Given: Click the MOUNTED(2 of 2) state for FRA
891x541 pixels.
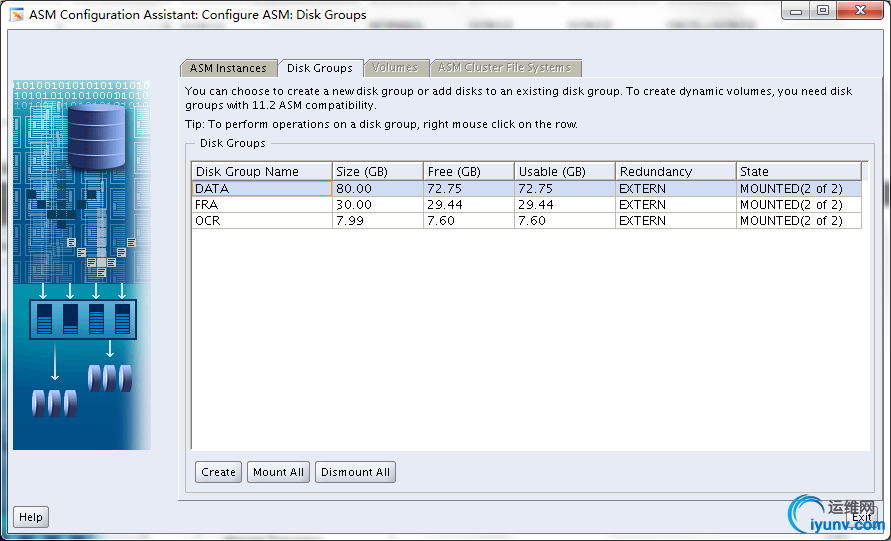Looking at the screenshot, I should pos(799,205).
